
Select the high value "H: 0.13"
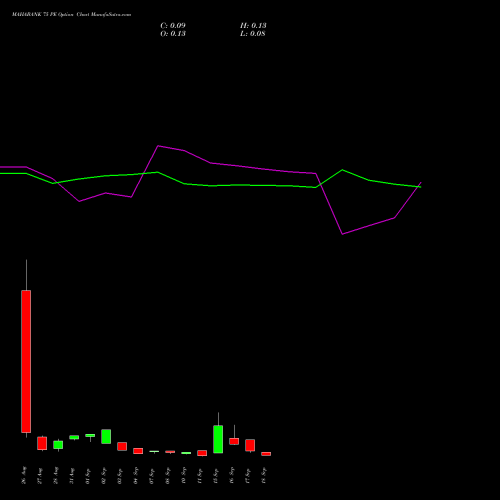(253, 26)
